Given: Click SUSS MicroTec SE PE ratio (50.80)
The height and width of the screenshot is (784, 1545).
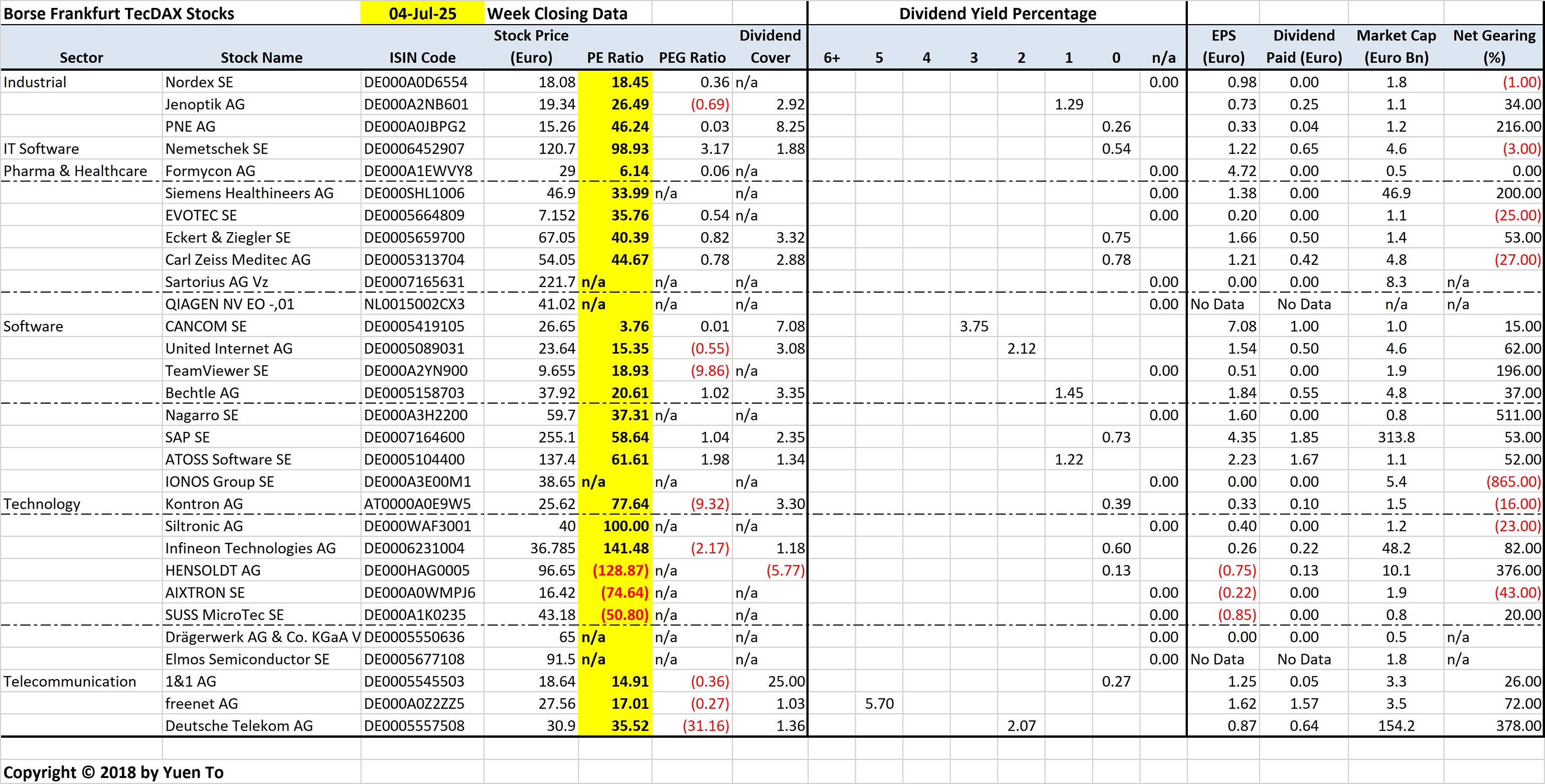Looking at the screenshot, I should click(615, 615).
